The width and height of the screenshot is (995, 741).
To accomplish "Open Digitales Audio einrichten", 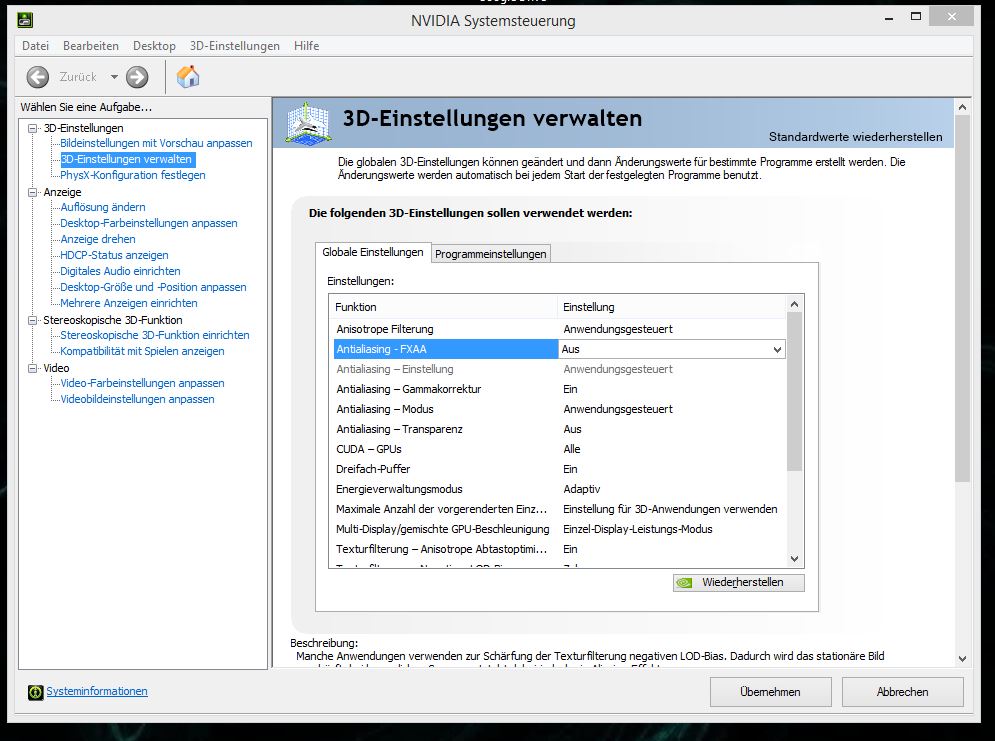I will [x=120, y=271].
